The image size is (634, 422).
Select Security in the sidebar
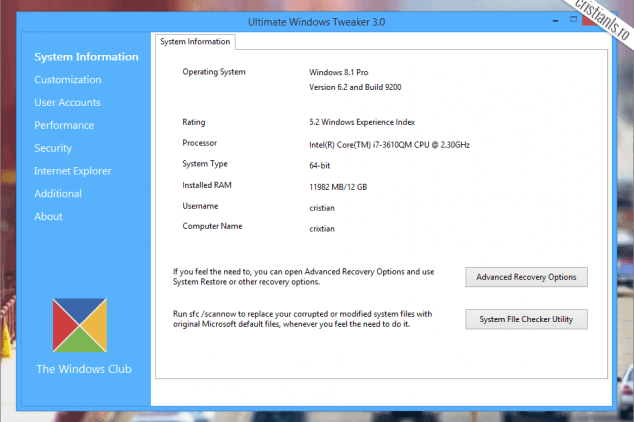click(53, 148)
